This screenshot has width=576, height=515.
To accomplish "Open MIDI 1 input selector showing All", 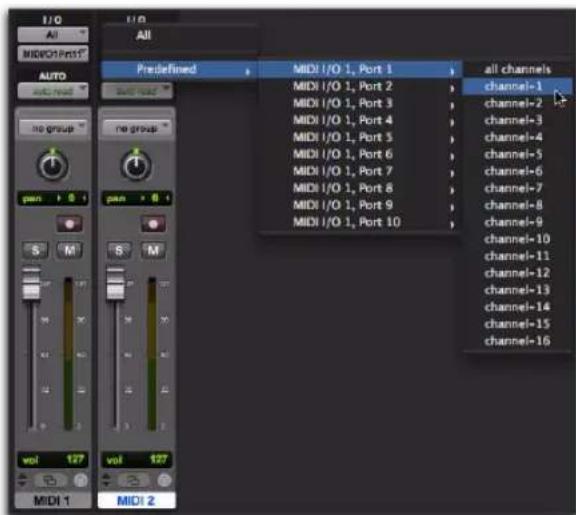I will 53,35.
